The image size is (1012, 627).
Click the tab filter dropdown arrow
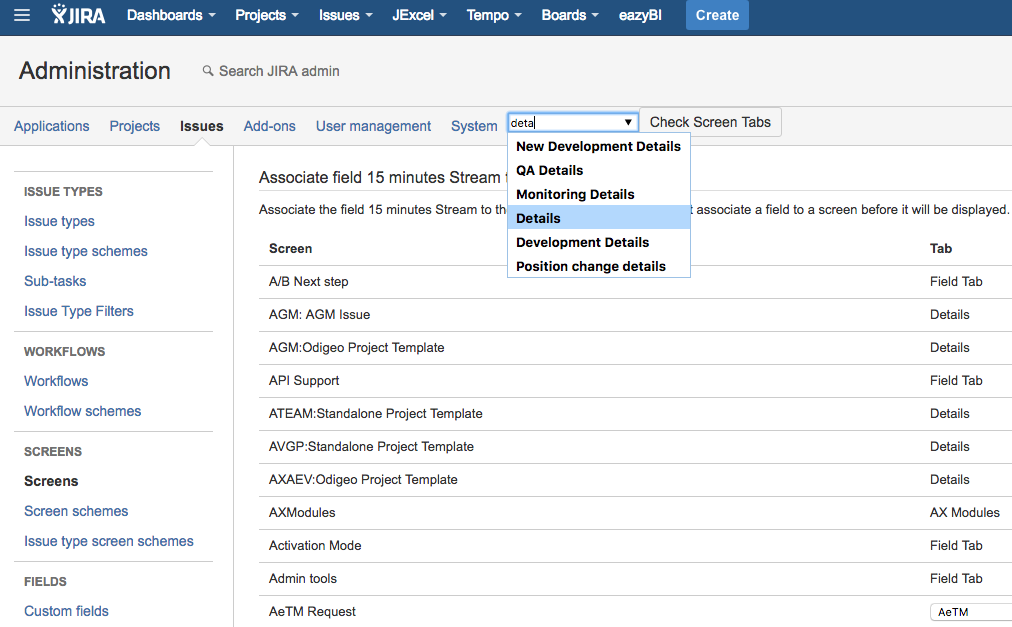point(628,122)
